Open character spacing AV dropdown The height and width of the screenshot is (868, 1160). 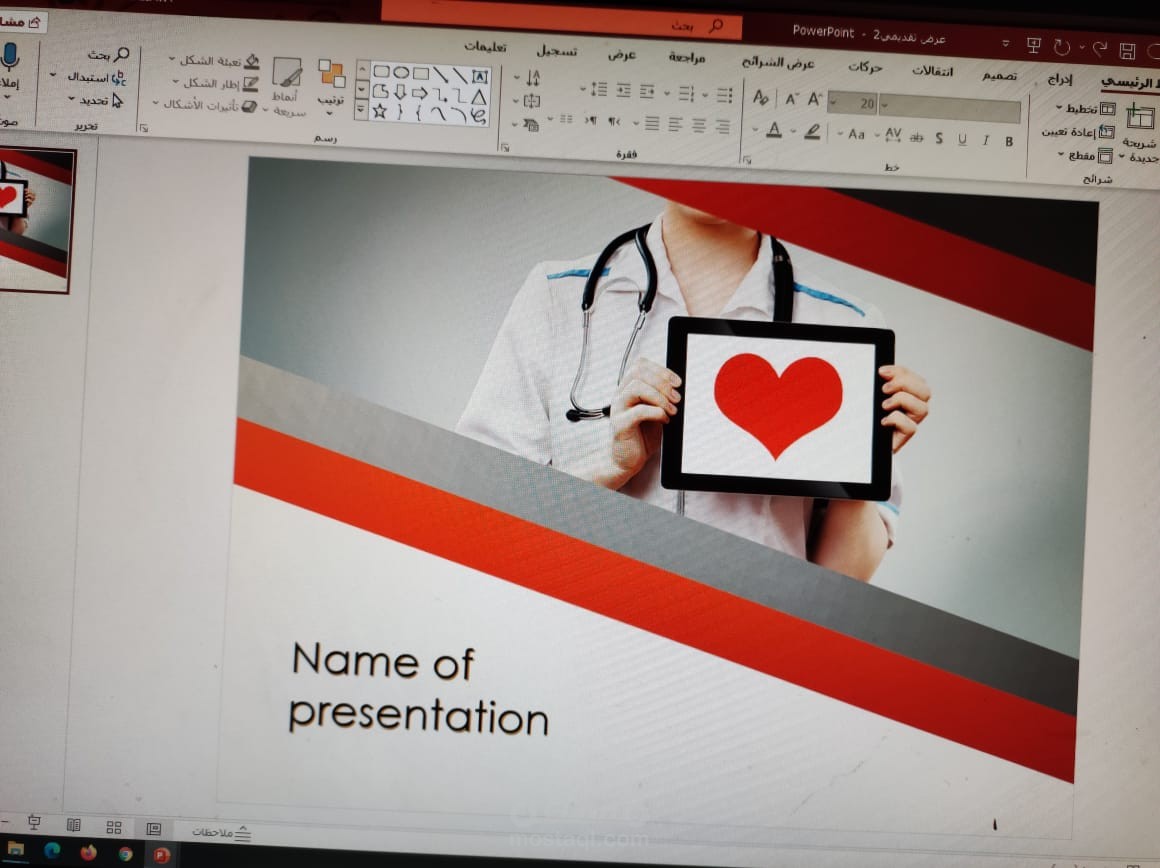point(888,135)
